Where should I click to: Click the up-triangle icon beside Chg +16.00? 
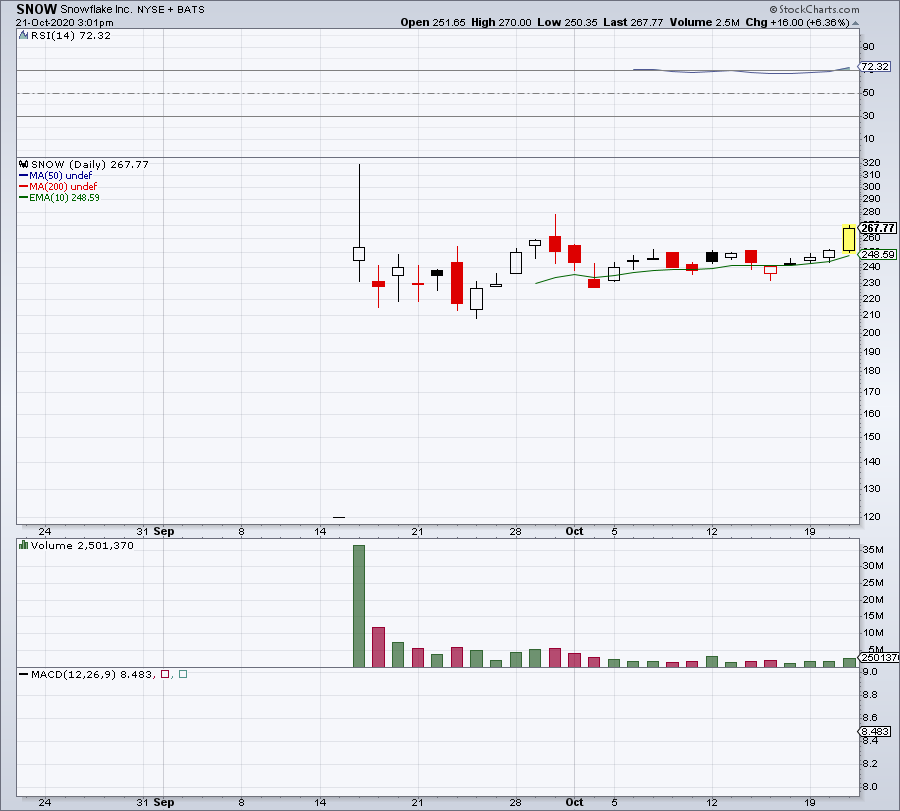click(x=855, y=23)
